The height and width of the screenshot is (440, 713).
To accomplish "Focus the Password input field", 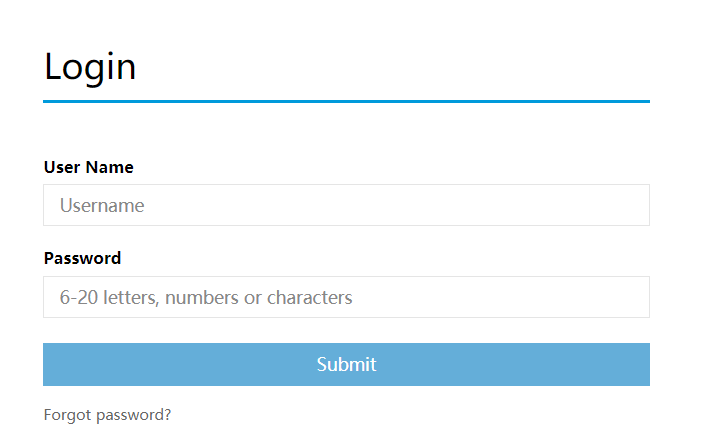I will point(346,297).
